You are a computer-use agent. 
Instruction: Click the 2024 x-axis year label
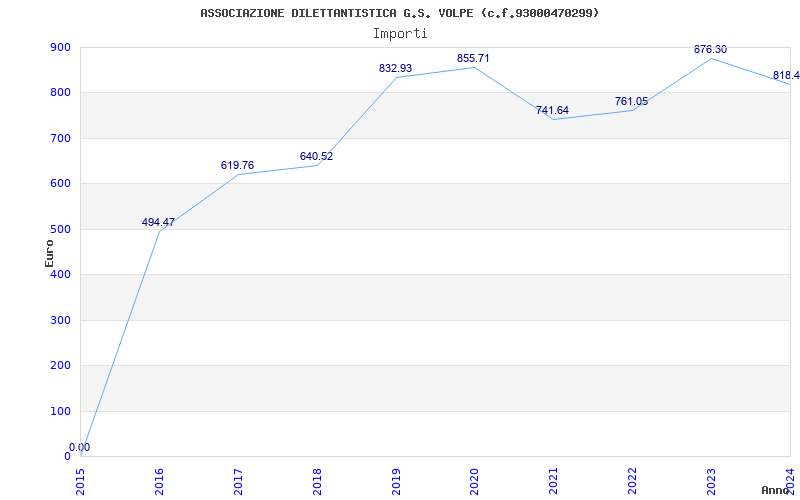pos(790,482)
